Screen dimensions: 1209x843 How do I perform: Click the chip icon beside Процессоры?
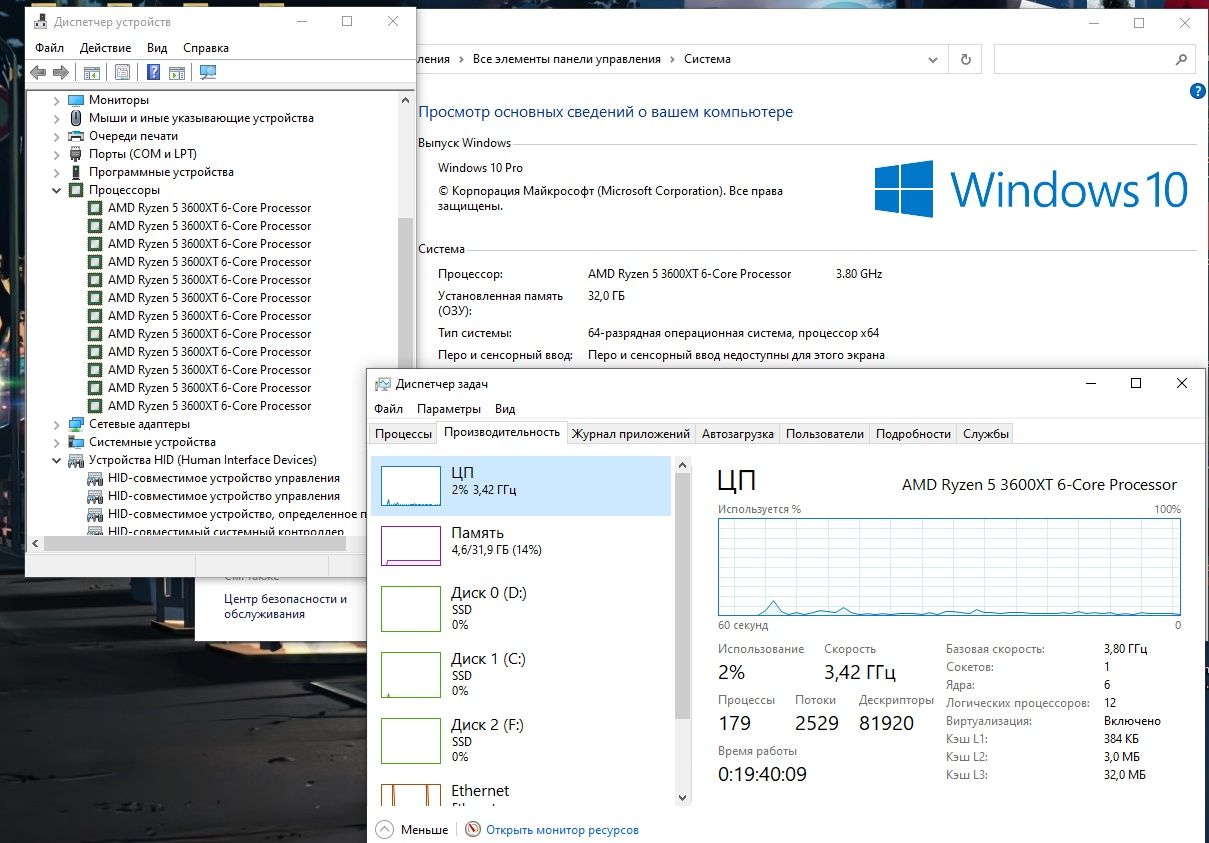[x=76, y=190]
